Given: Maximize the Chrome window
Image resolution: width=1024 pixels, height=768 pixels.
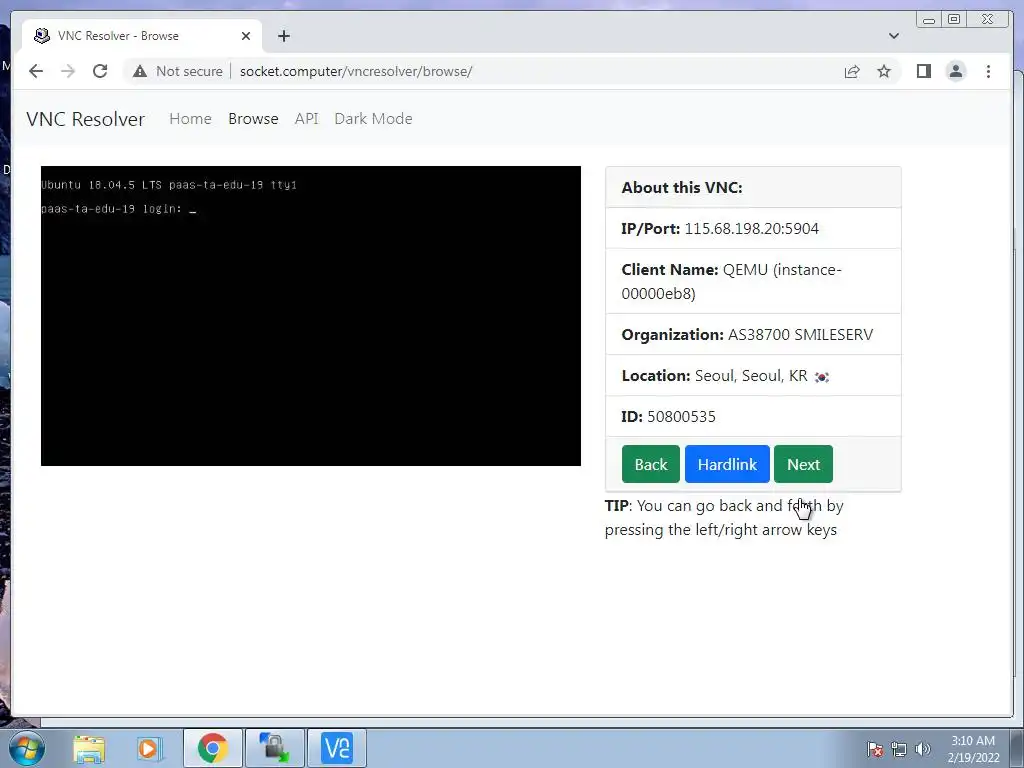Looking at the screenshot, I should click(x=953, y=20).
